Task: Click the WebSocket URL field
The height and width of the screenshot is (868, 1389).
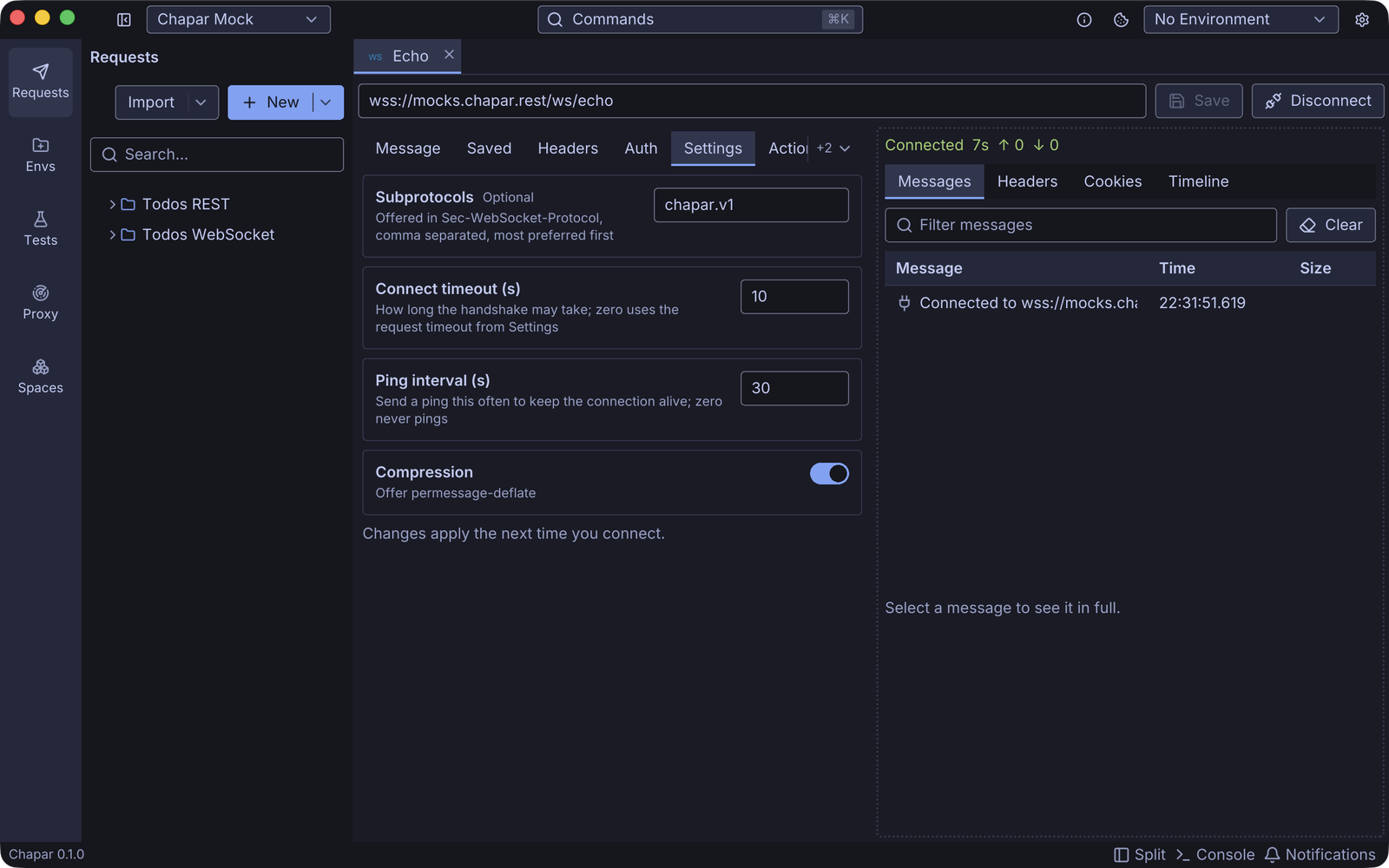Action: 752,101
